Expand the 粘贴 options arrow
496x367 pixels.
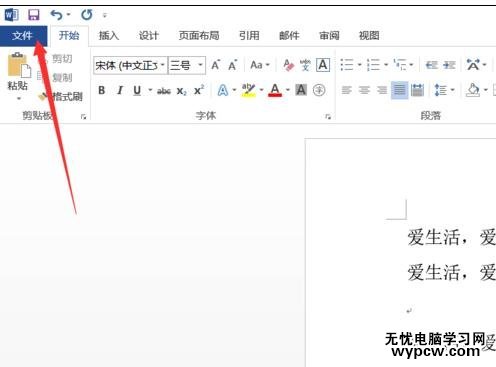pos(19,98)
